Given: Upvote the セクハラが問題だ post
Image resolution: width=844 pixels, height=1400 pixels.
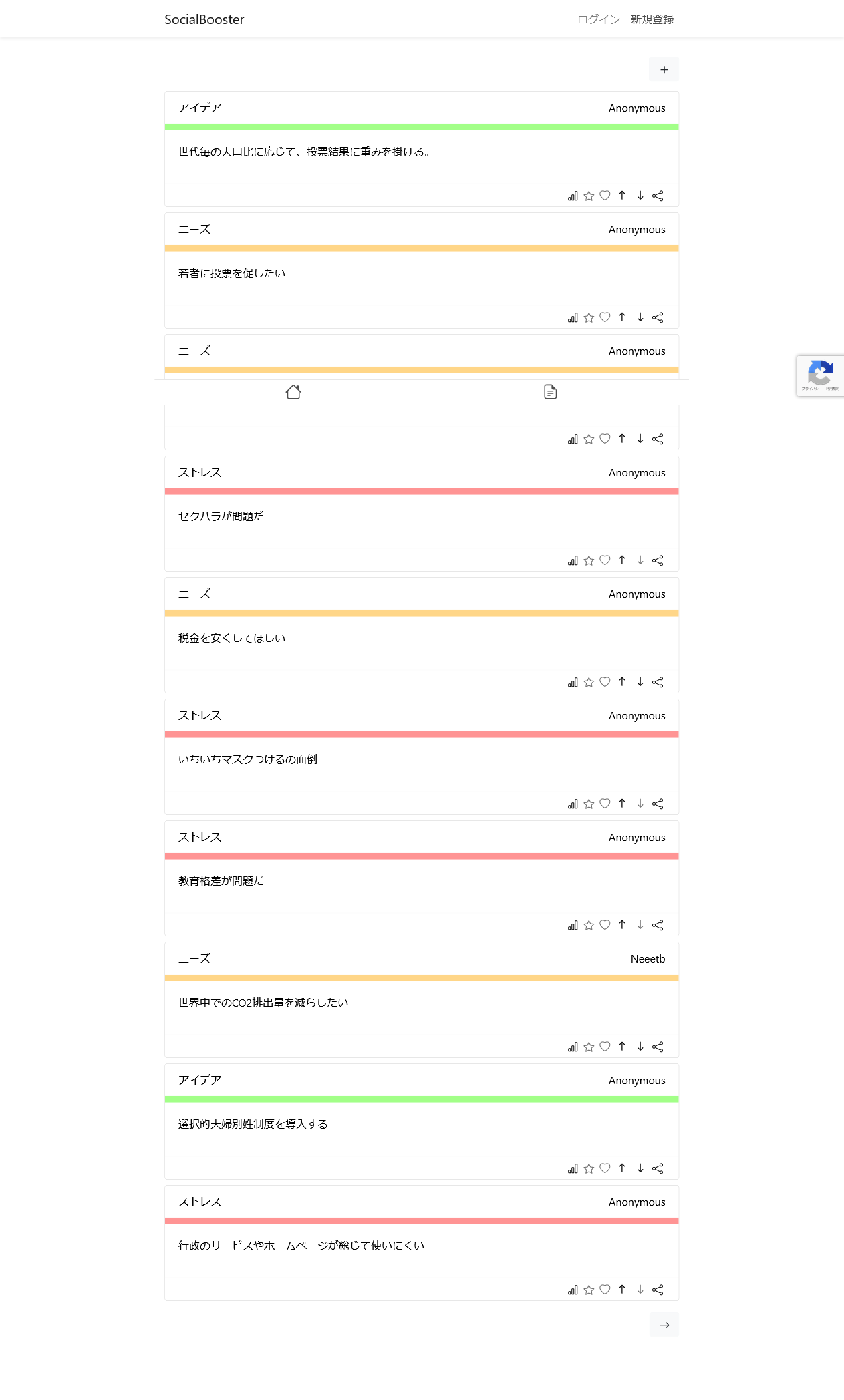Looking at the screenshot, I should [622, 560].
